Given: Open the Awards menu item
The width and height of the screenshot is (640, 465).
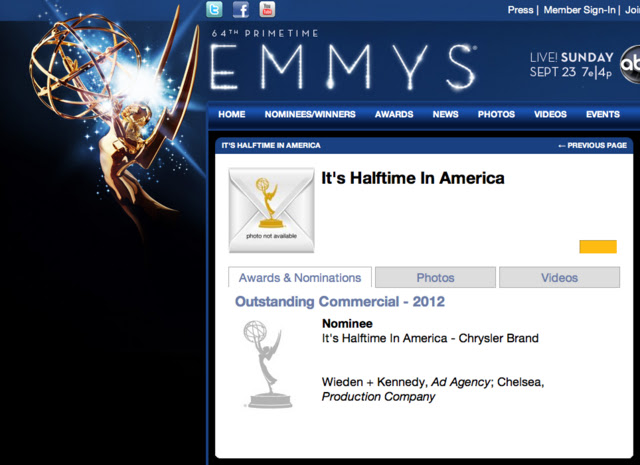Looking at the screenshot, I should pos(394,114).
